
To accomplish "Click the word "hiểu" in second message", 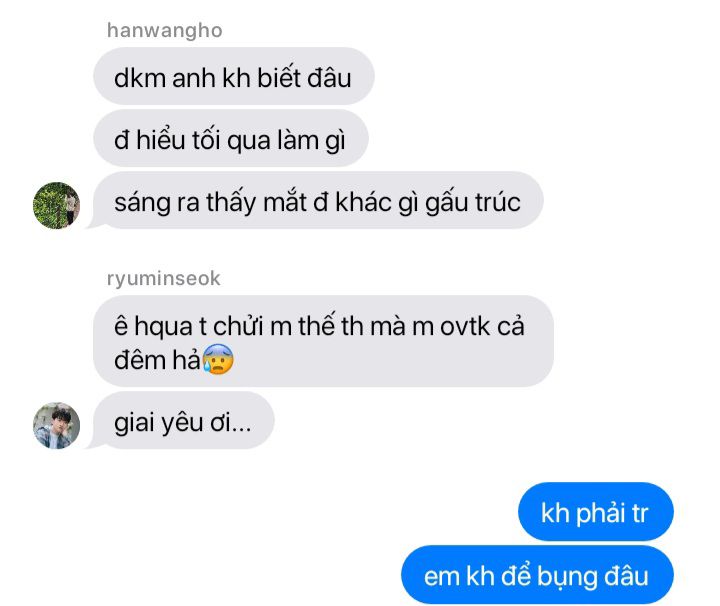I will pyautogui.click(x=160, y=140).
